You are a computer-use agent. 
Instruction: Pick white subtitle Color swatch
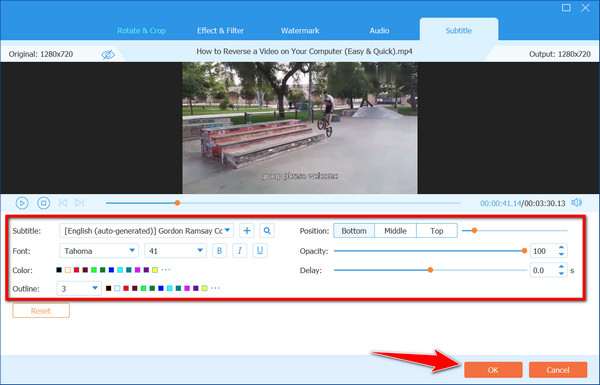pyautogui.click(x=68, y=270)
